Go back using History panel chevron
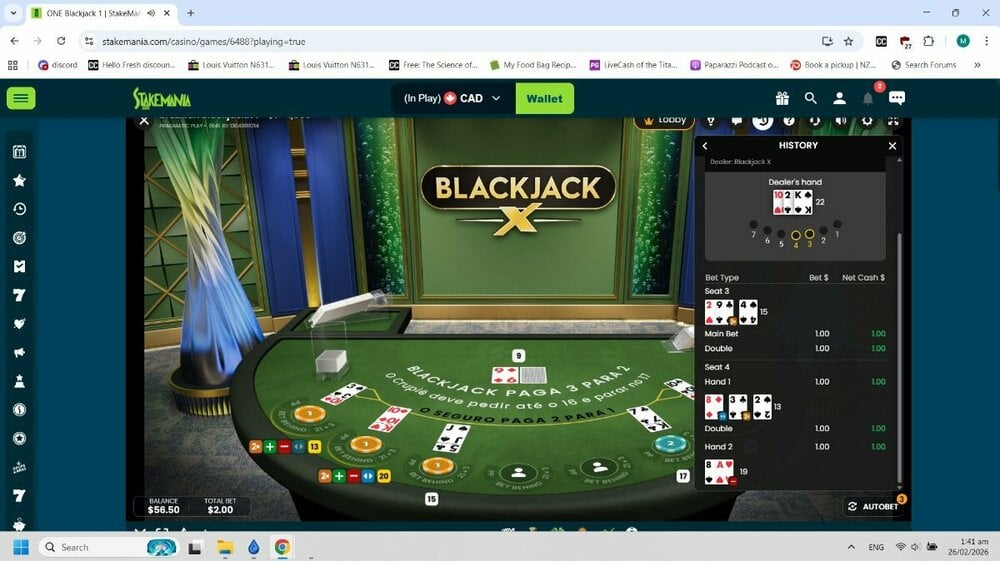The width and height of the screenshot is (1000, 561). point(705,146)
